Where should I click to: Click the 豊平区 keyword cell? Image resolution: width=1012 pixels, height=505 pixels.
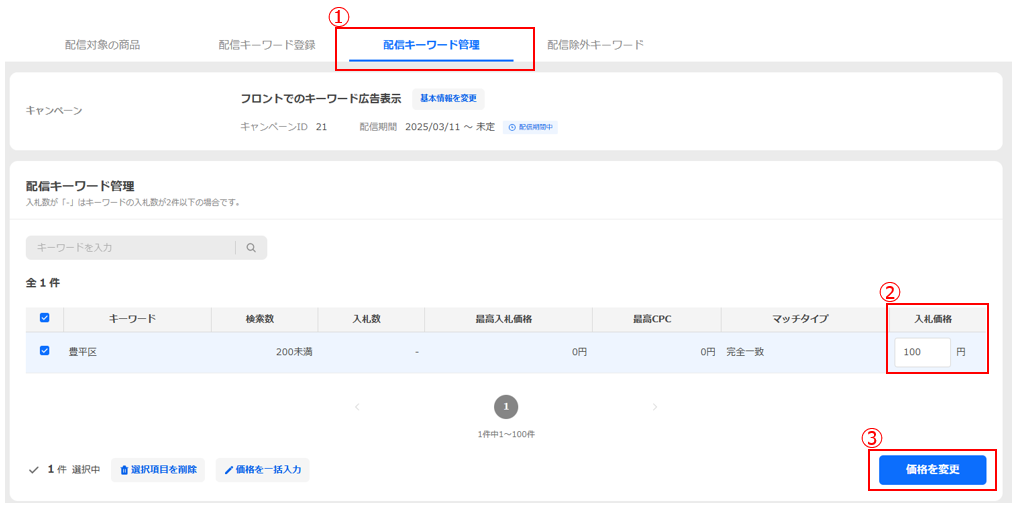click(84, 352)
